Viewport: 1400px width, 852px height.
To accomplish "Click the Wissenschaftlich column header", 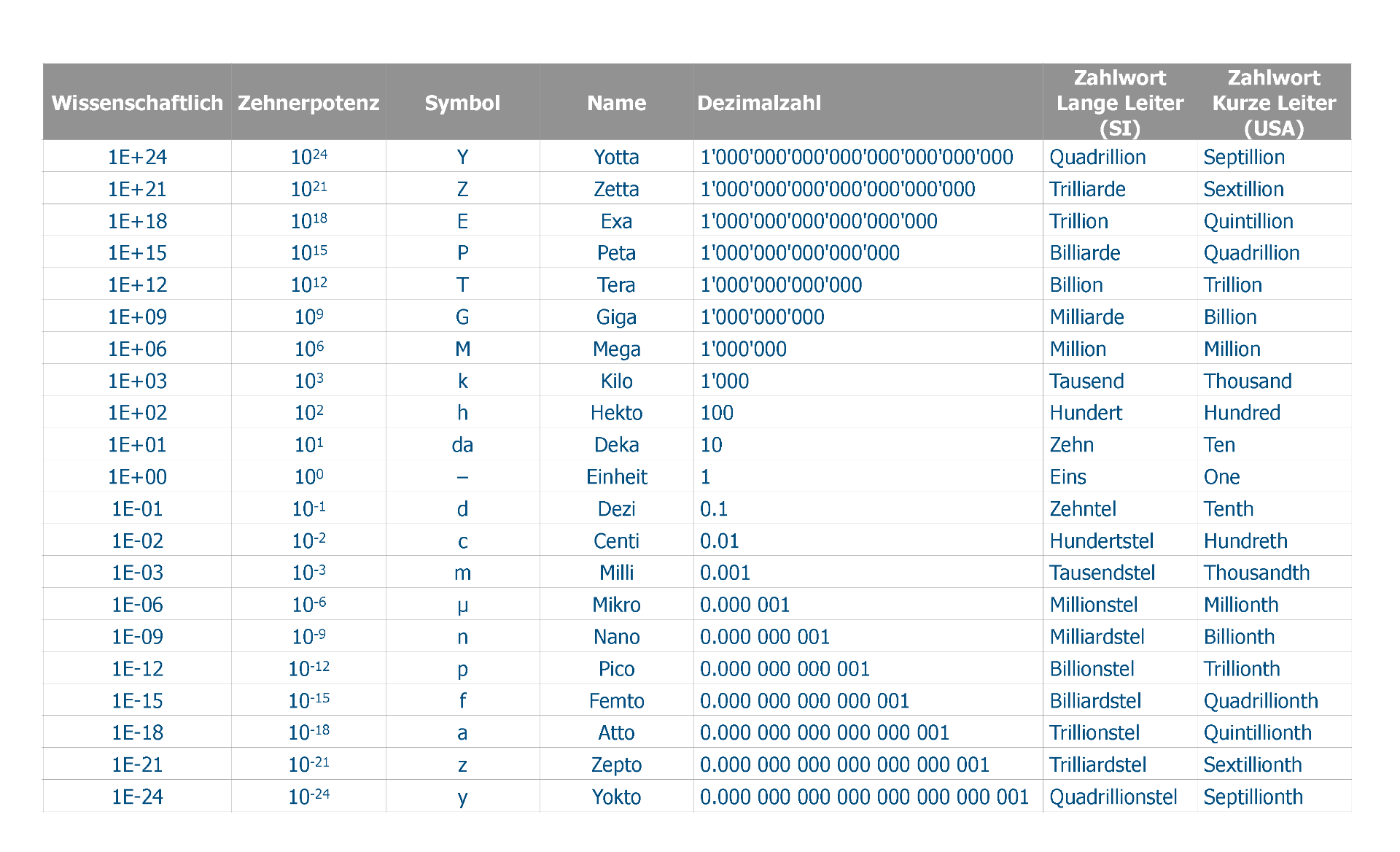I will click(137, 103).
